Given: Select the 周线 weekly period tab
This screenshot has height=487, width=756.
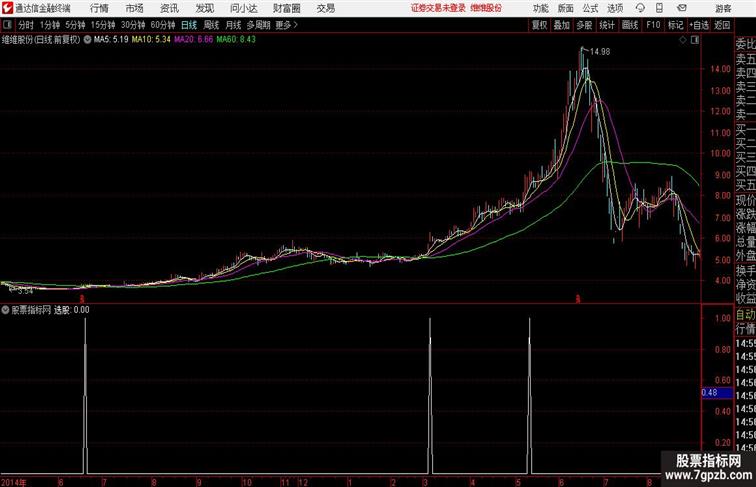Looking at the screenshot, I should (211, 25).
